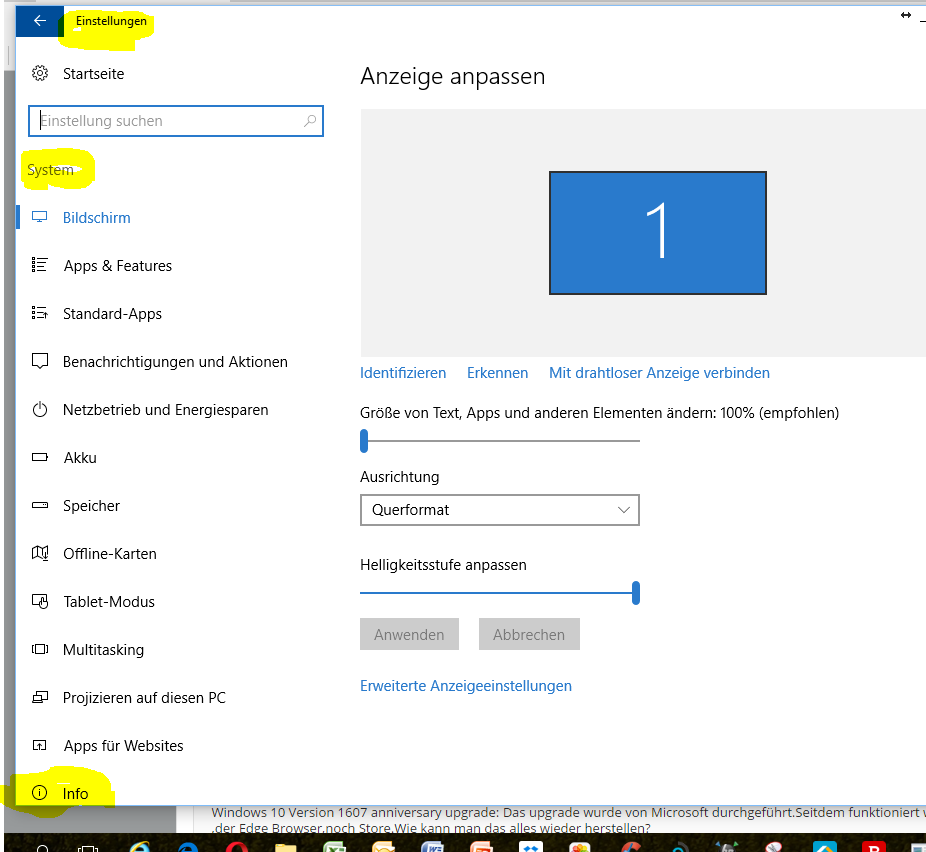This screenshot has height=852, width=926.
Task: Select display 1 in the preview
Action: (x=658, y=233)
